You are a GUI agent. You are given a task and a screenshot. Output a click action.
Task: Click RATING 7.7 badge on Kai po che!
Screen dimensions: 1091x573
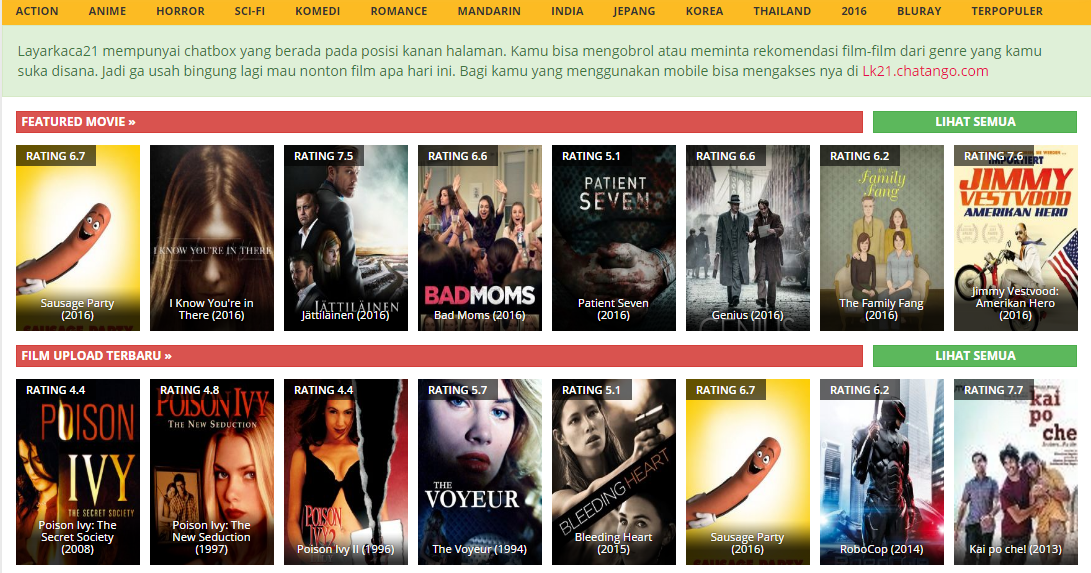point(994,389)
